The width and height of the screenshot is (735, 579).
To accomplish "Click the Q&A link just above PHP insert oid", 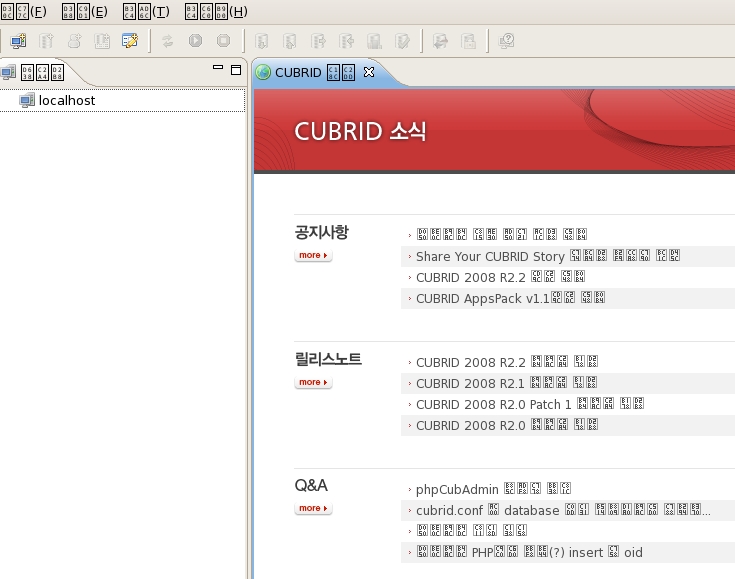I will (472, 531).
